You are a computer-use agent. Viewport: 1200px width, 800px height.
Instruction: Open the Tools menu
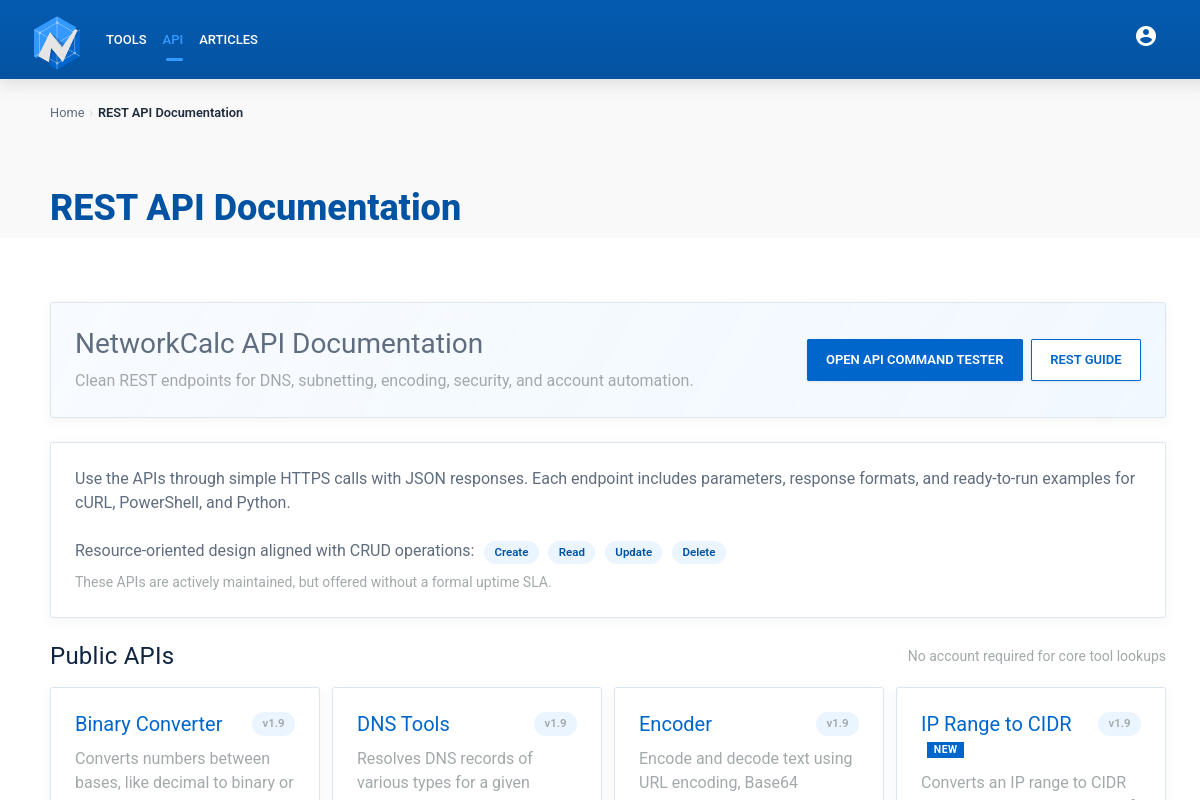[126, 40]
